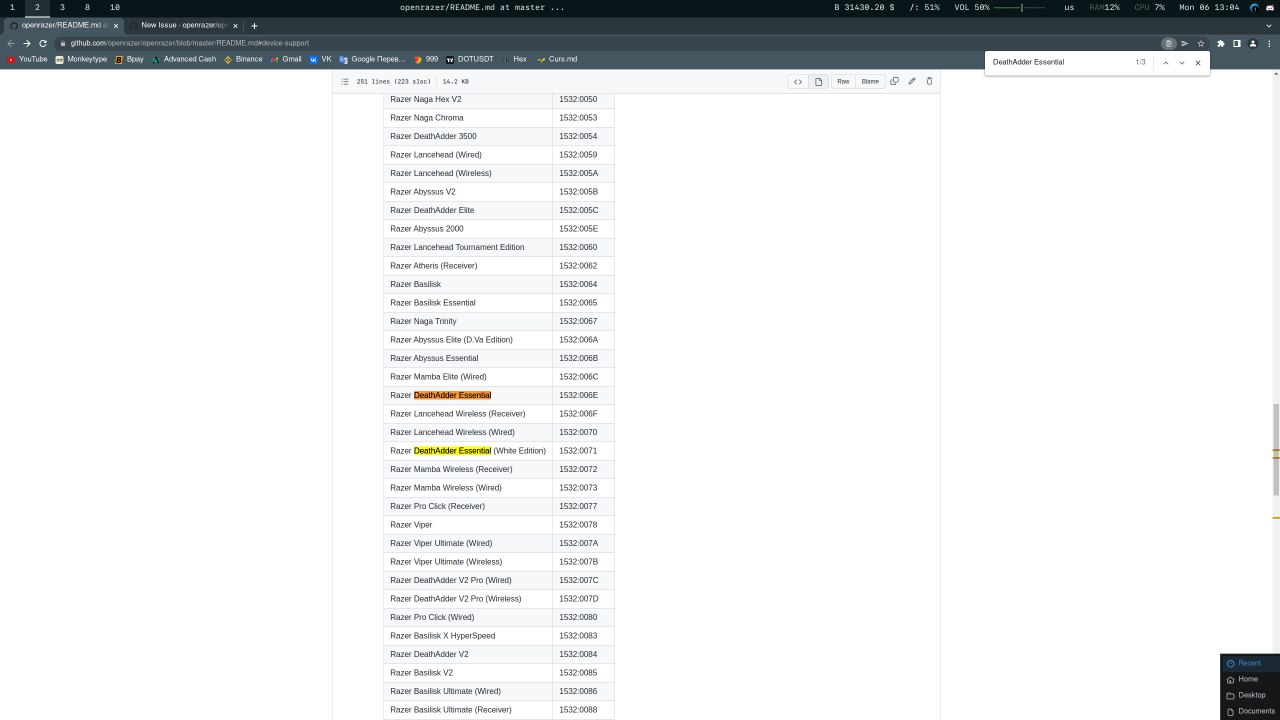Edit the README using the pencil icon
Image resolution: width=1280 pixels, height=720 pixels.
click(x=911, y=81)
